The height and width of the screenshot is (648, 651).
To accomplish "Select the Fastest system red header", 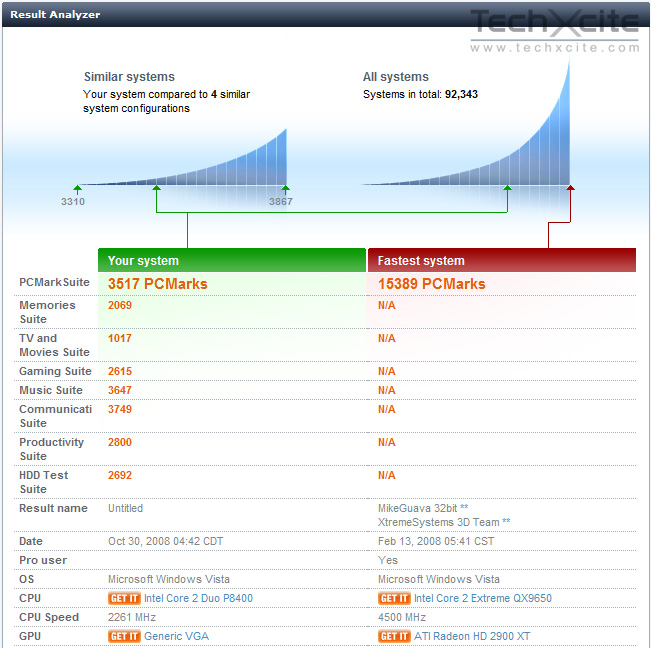I will coord(502,260).
